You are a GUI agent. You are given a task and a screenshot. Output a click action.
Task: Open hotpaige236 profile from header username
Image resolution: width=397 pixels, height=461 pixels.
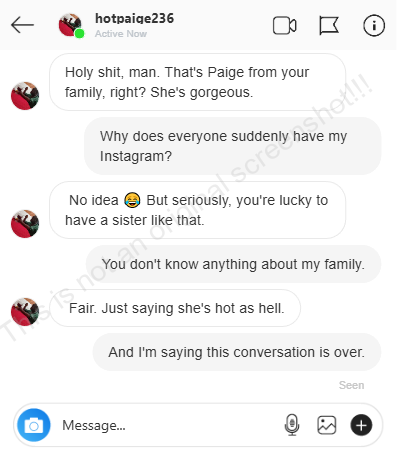point(134,18)
